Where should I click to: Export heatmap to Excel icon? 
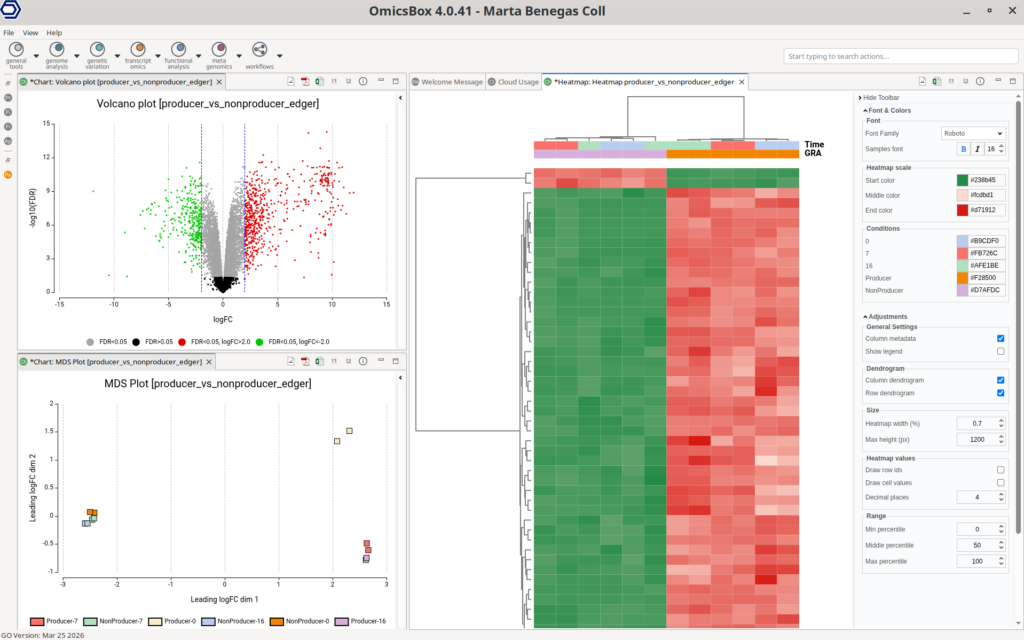[x=936, y=82]
